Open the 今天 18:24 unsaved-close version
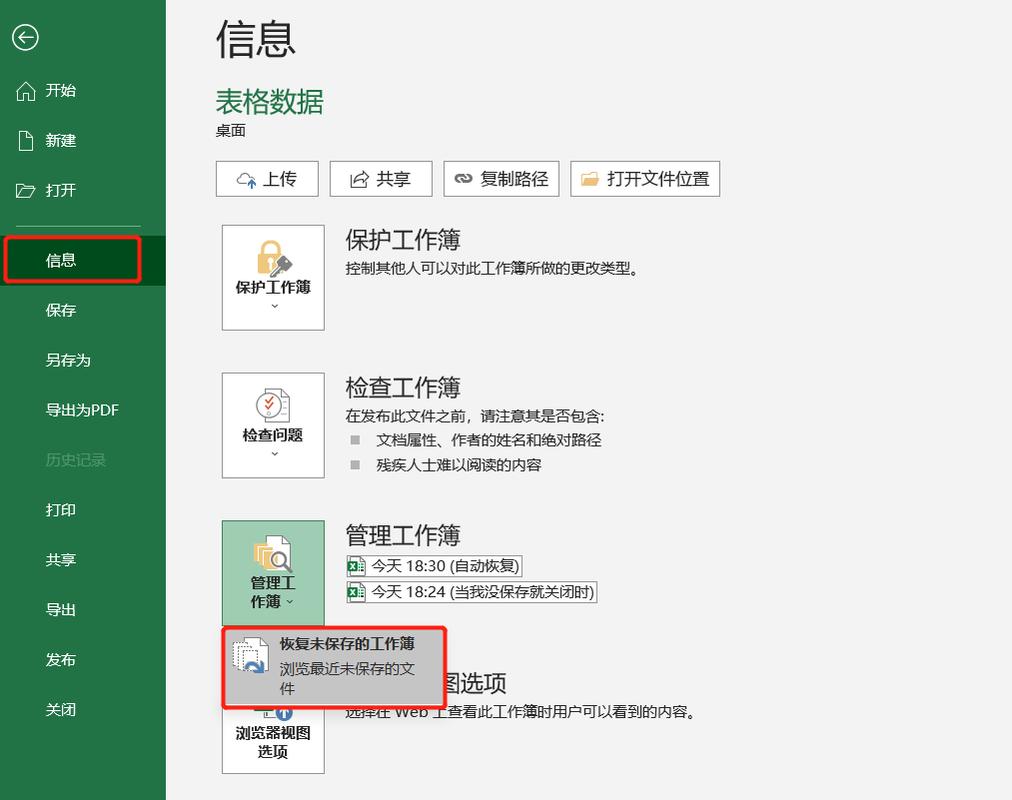 (x=471, y=592)
